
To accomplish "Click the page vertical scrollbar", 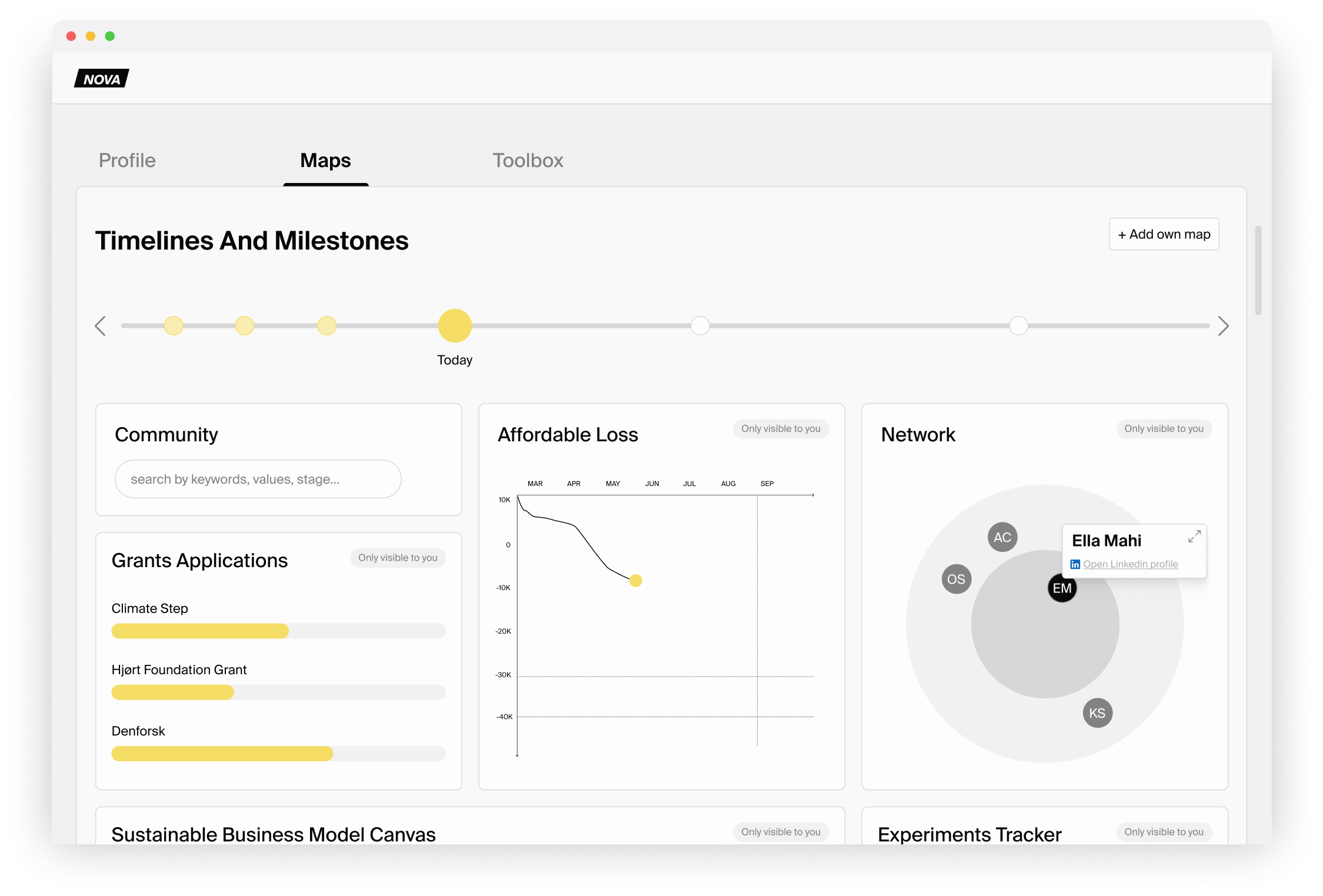I will 1258,270.
